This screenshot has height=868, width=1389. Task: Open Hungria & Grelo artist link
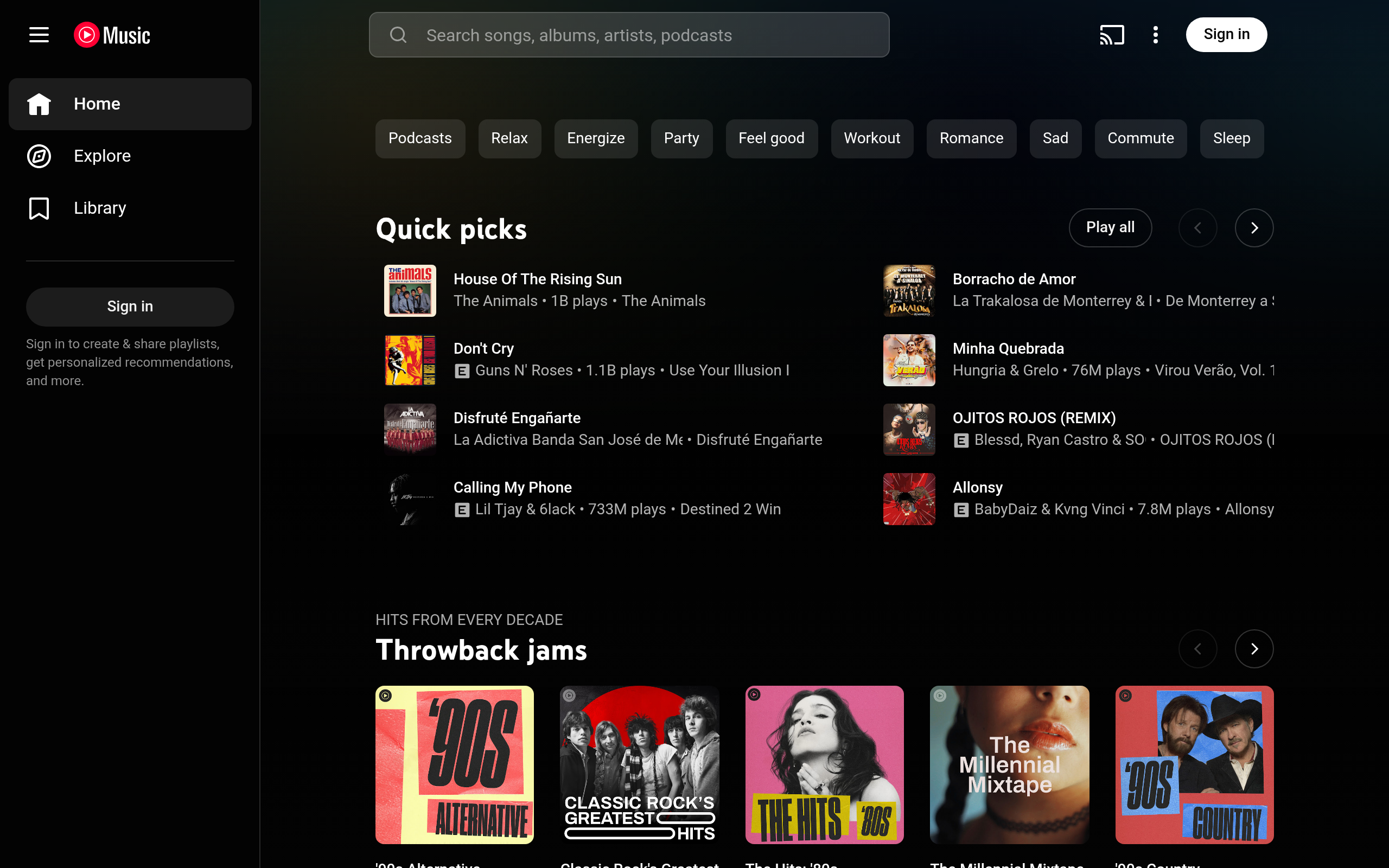click(x=1005, y=371)
